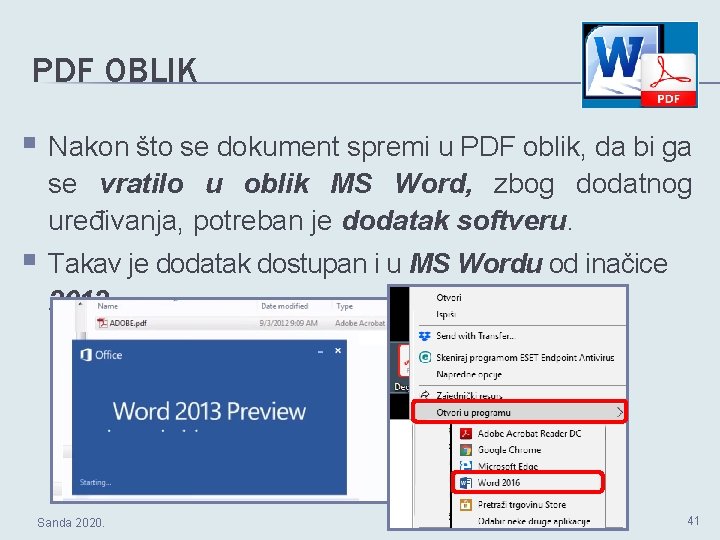The width and height of the screenshot is (720, 540).
Task: Select Send with Transfer... menu entry
Action: (x=475, y=336)
